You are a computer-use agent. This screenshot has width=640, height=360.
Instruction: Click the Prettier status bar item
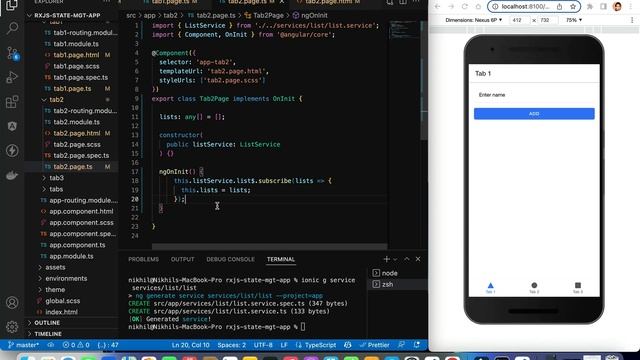click(x=375, y=345)
